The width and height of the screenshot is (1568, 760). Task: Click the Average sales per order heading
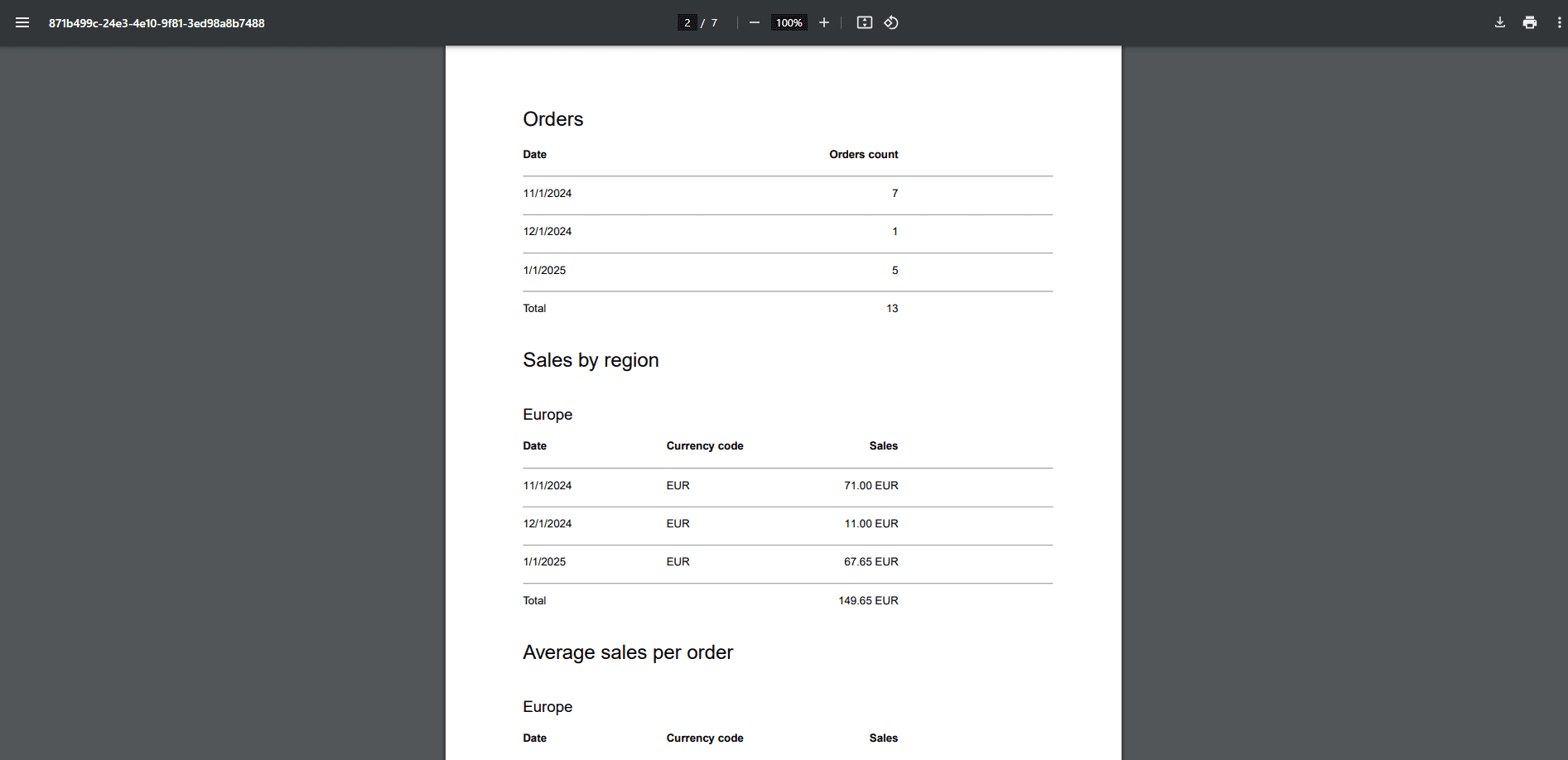pos(627,652)
